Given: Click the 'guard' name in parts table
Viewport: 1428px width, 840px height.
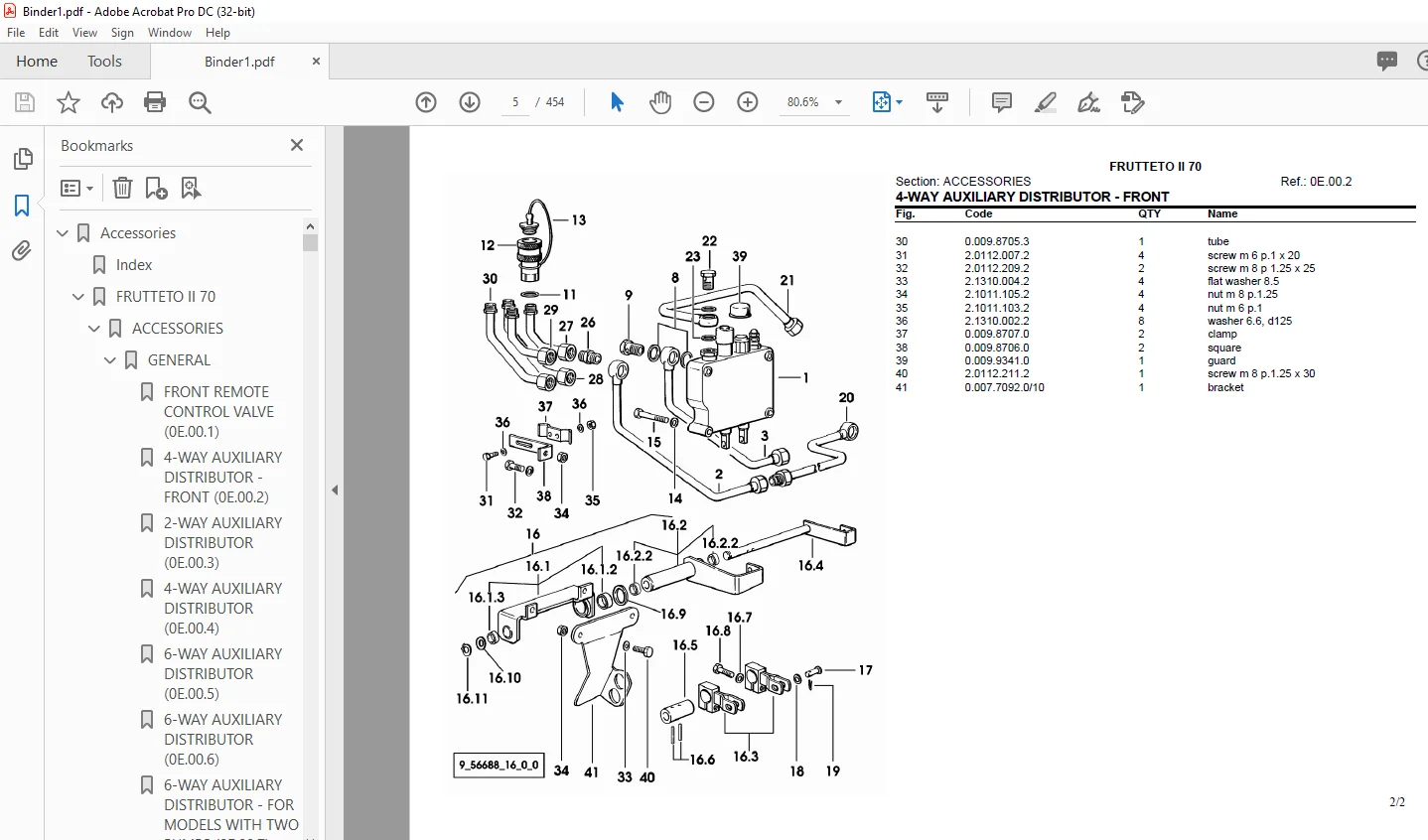Looking at the screenshot, I should pos(1221,360).
